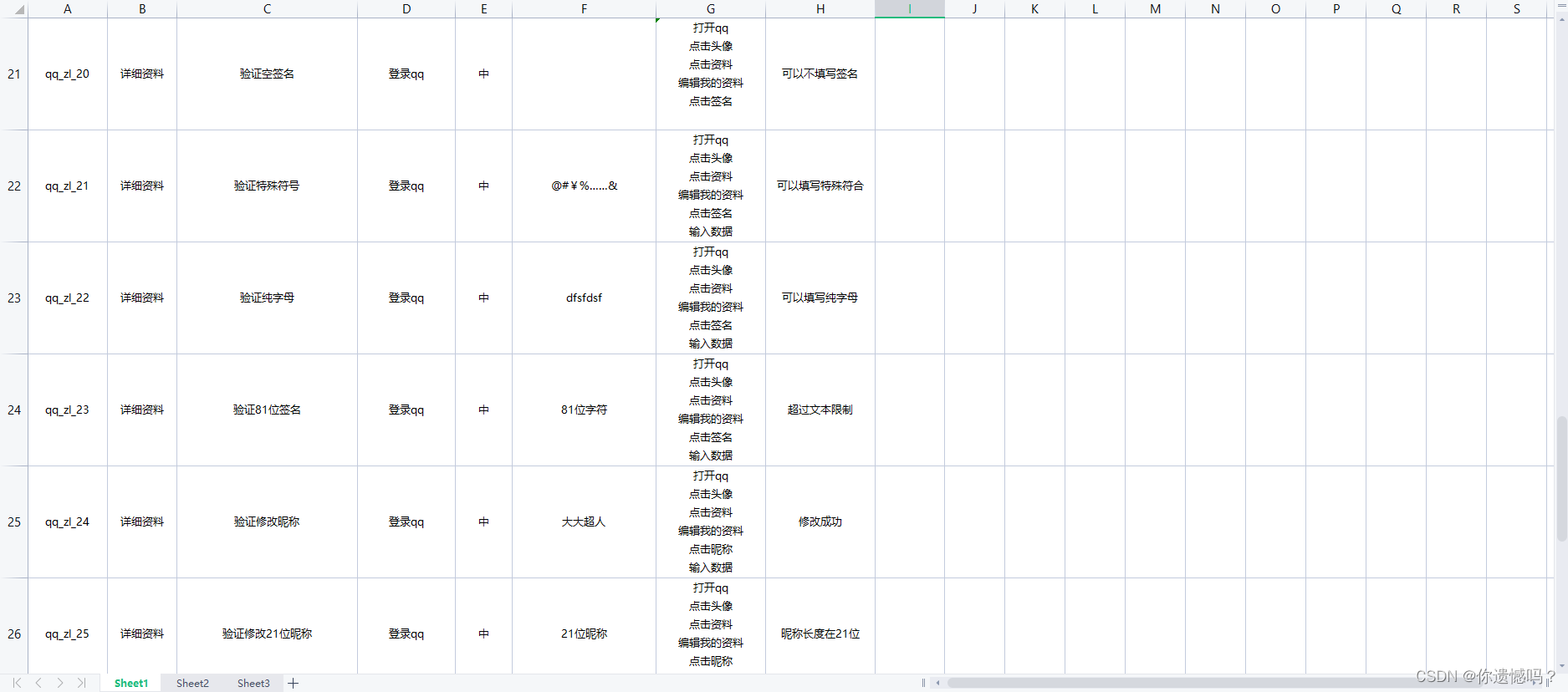Select row 24 header
Image resolution: width=1568 pixels, height=692 pixels.
(x=14, y=410)
